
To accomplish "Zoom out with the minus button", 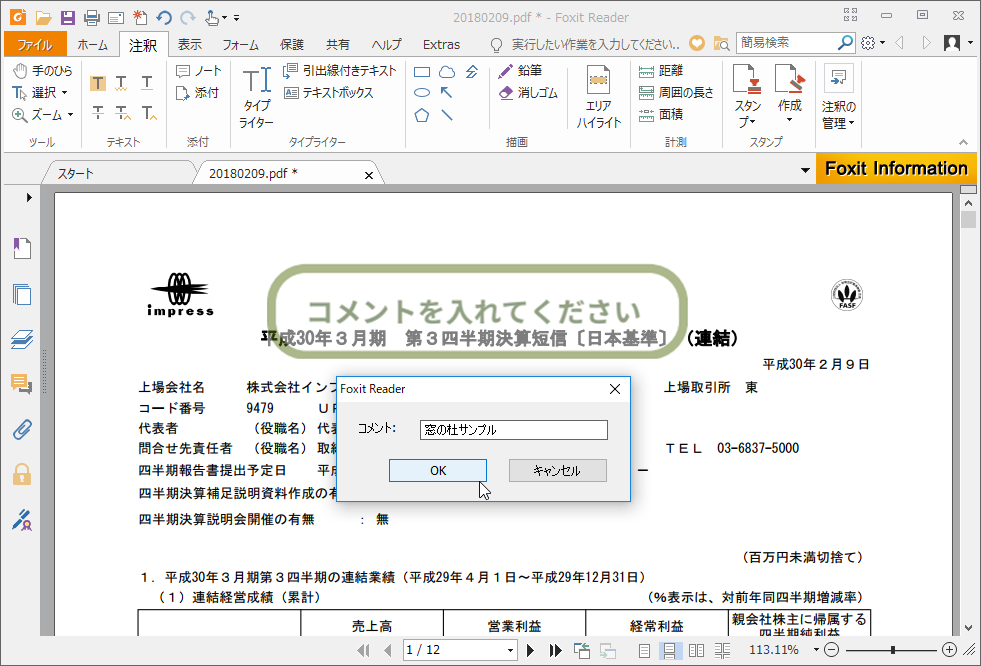I will click(x=831, y=650).
